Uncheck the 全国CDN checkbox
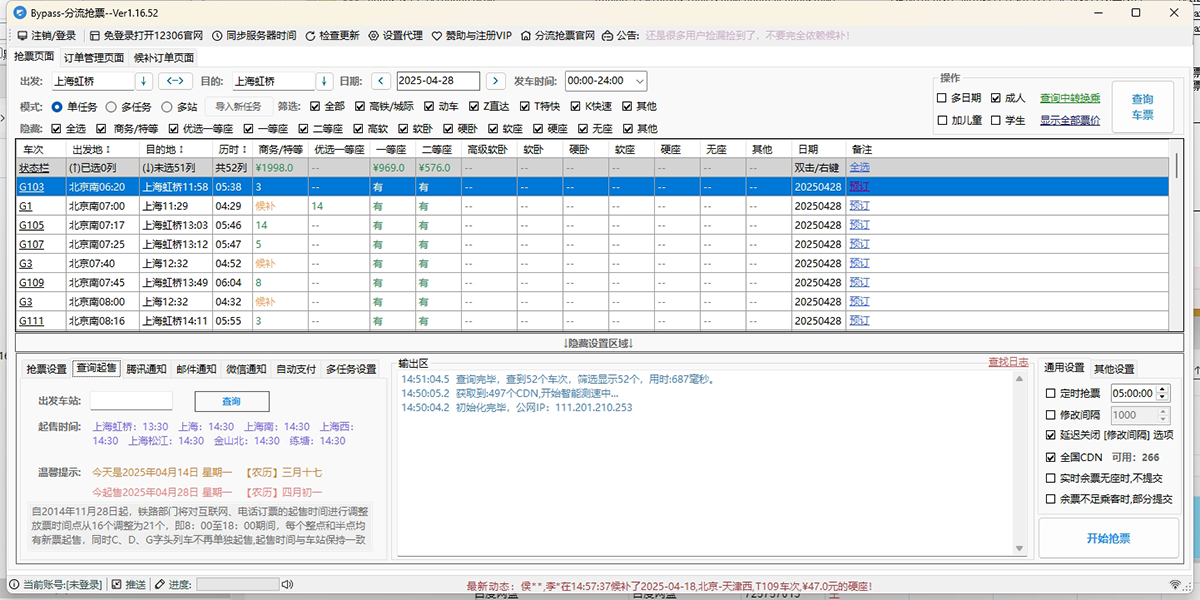 coord(1050,457)
